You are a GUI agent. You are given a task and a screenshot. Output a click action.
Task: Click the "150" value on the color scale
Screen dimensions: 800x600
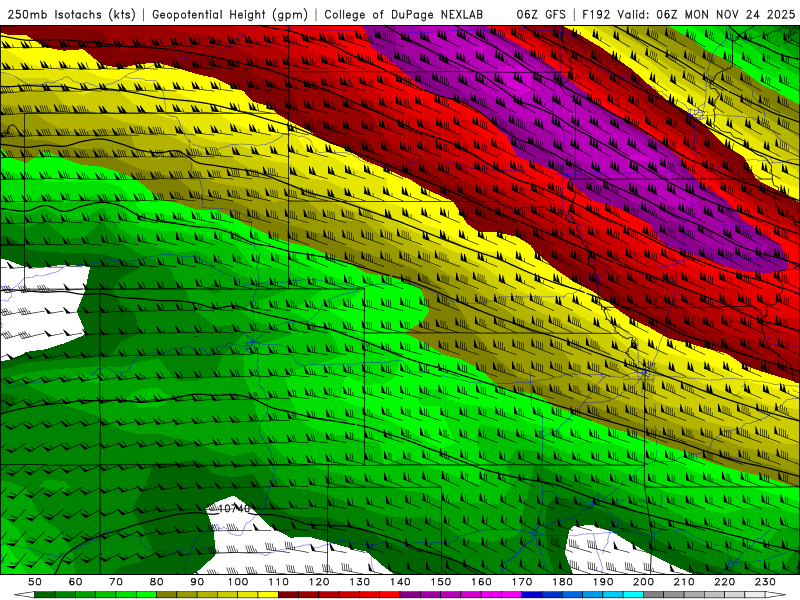pos(440,582)
